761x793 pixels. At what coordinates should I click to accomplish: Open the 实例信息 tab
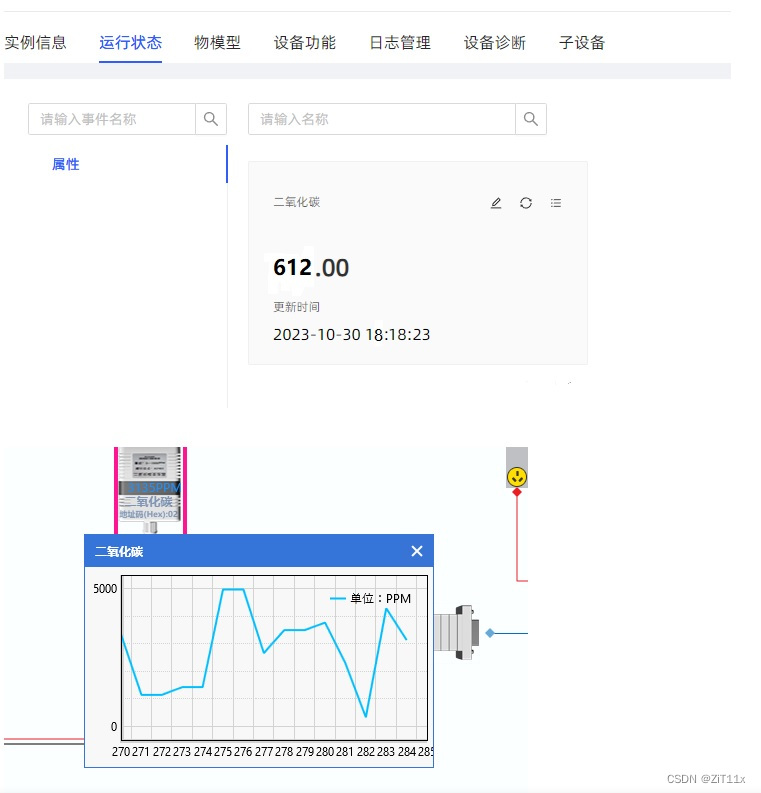click(35, 42)
